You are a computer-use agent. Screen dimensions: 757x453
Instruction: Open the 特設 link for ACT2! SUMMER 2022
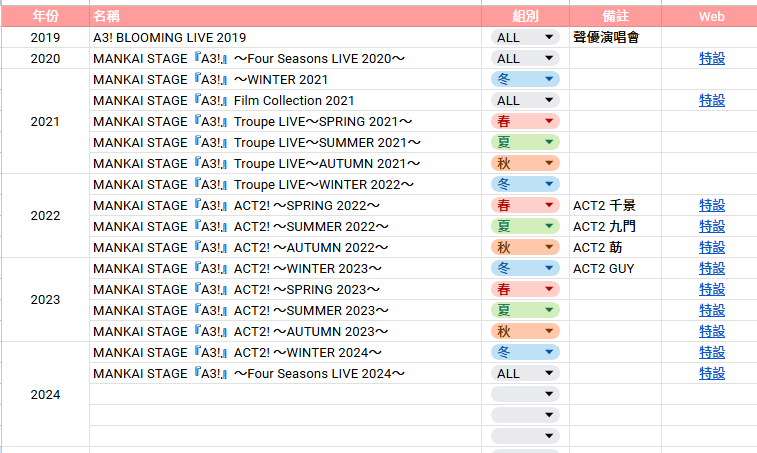(712, 226)
